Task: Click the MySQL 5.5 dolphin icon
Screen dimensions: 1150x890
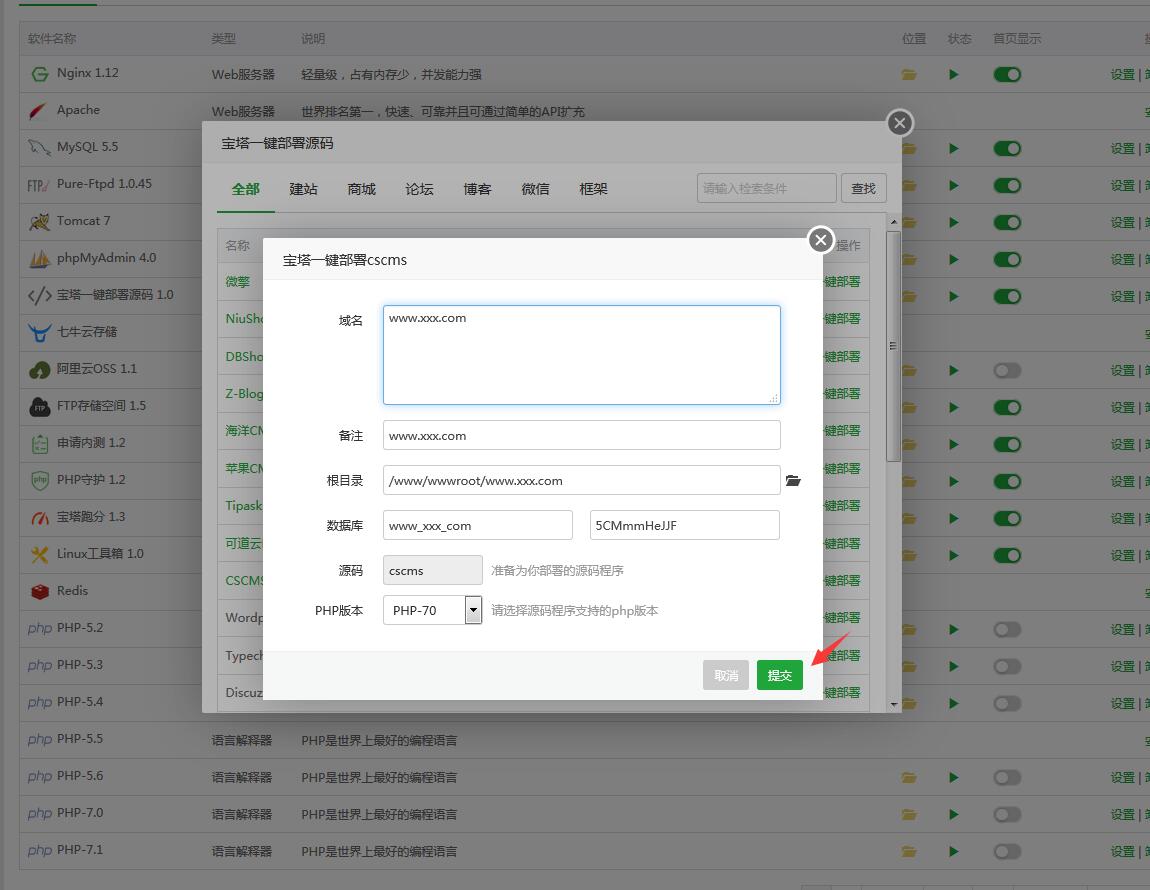Action: [x=39, y=147]
